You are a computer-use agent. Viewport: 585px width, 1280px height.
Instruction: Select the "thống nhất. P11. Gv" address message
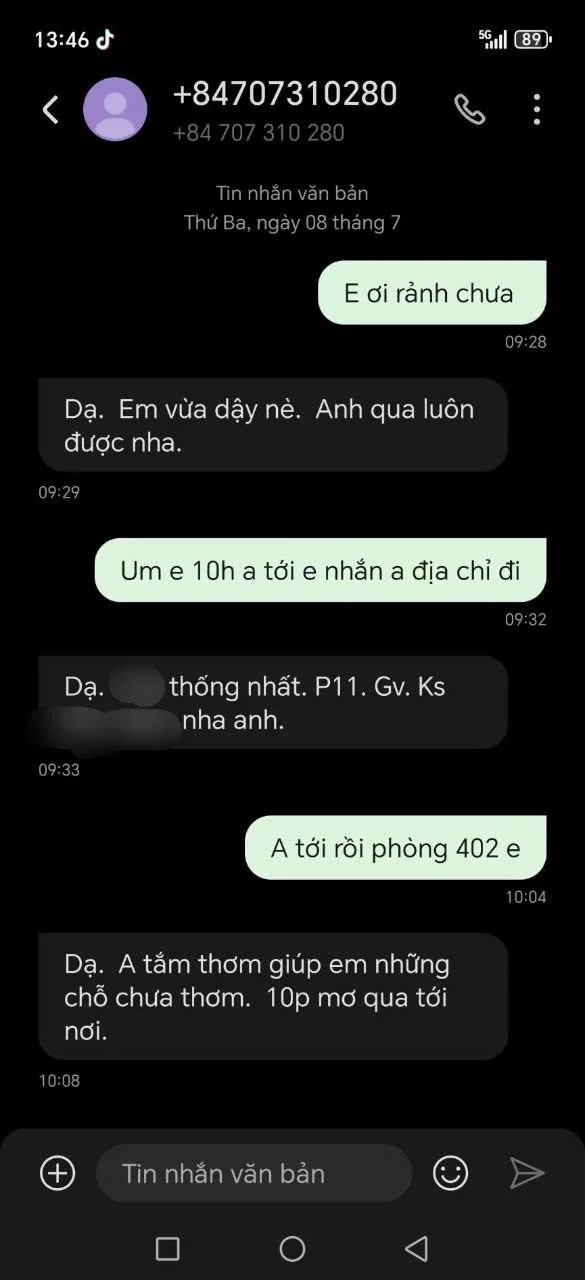point(273,702)
